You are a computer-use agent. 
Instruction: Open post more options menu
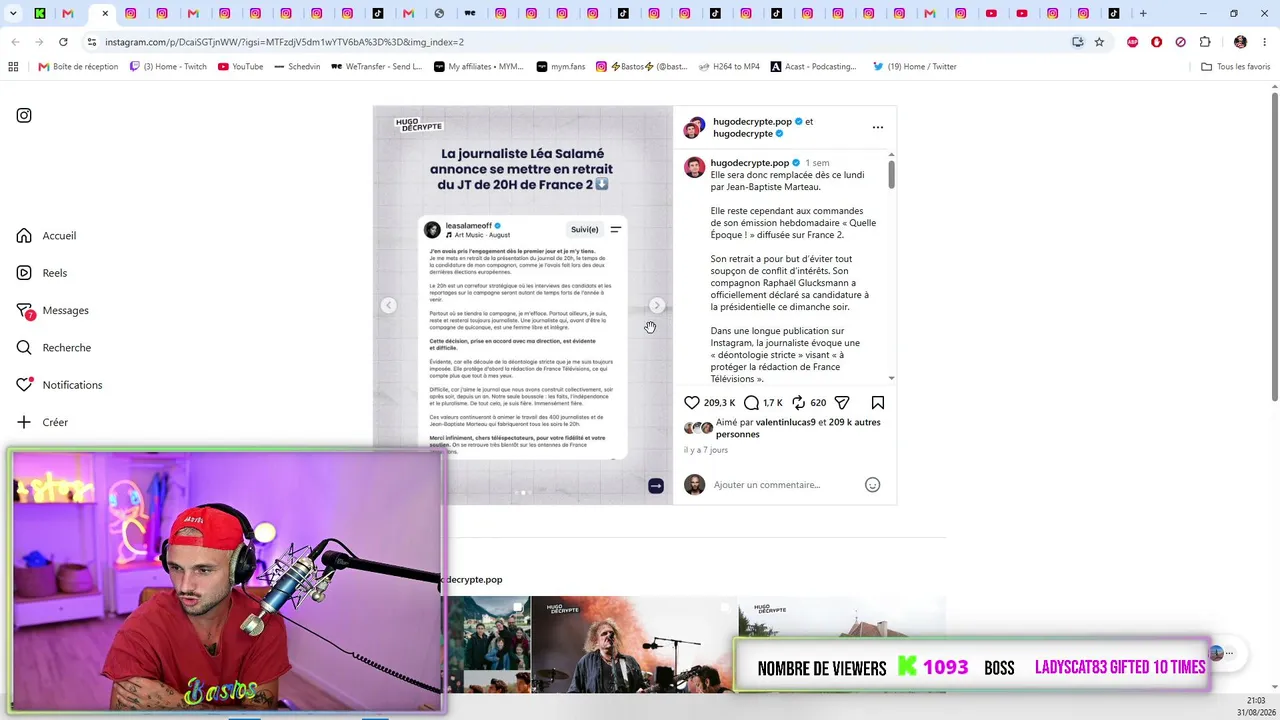point(878,127)
